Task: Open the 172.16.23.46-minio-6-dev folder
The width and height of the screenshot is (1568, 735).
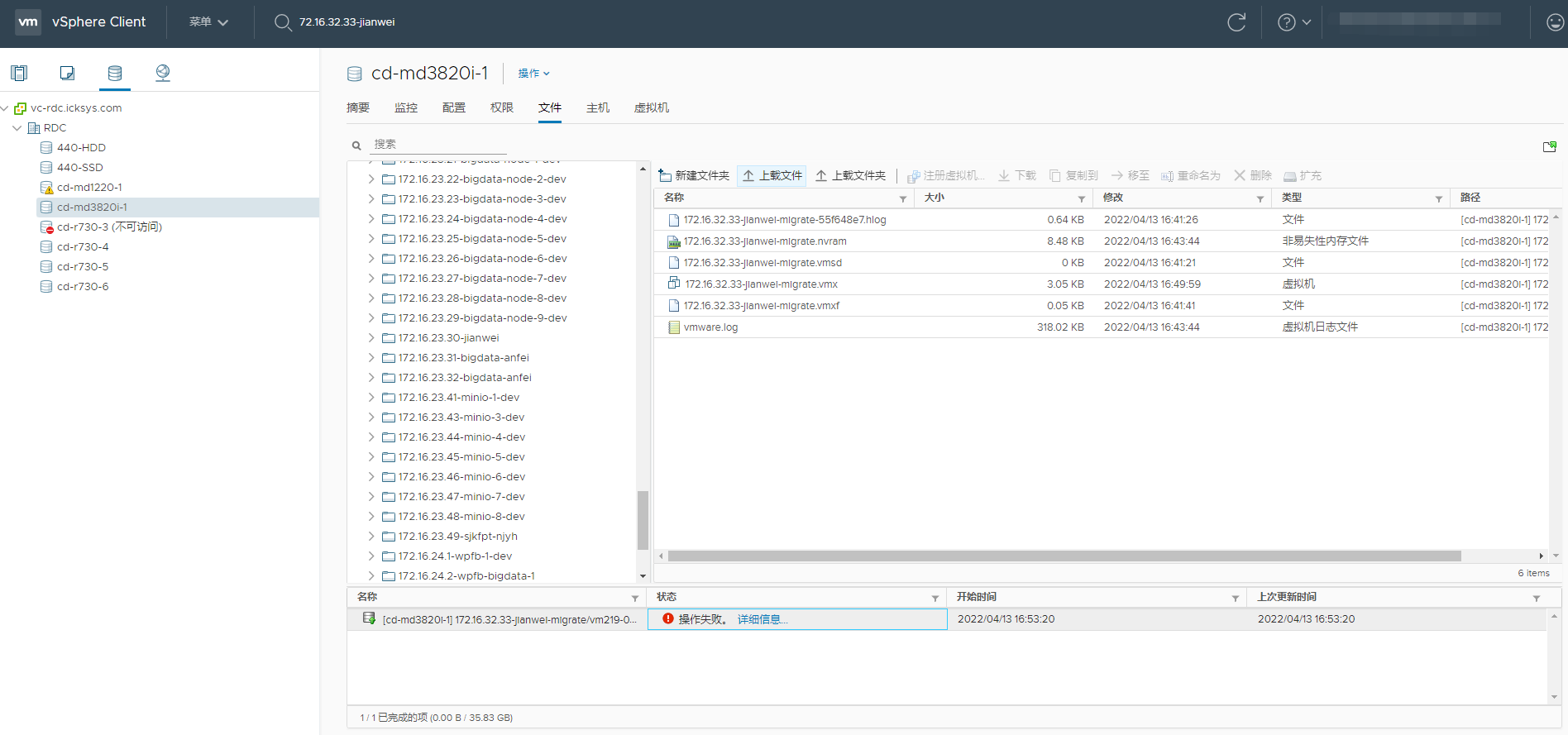Action: [461, 477]
